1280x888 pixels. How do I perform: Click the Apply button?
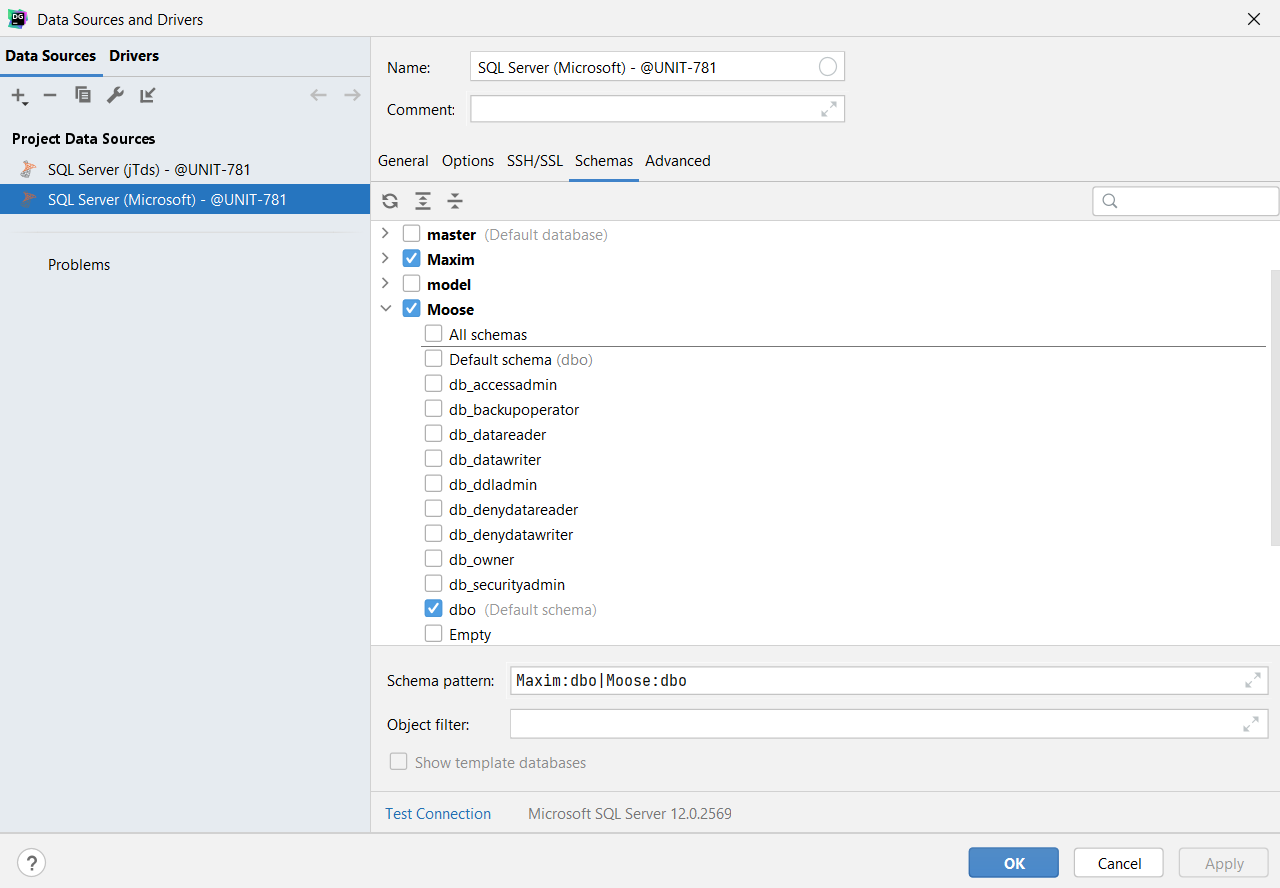click(x=1224, y=863)
